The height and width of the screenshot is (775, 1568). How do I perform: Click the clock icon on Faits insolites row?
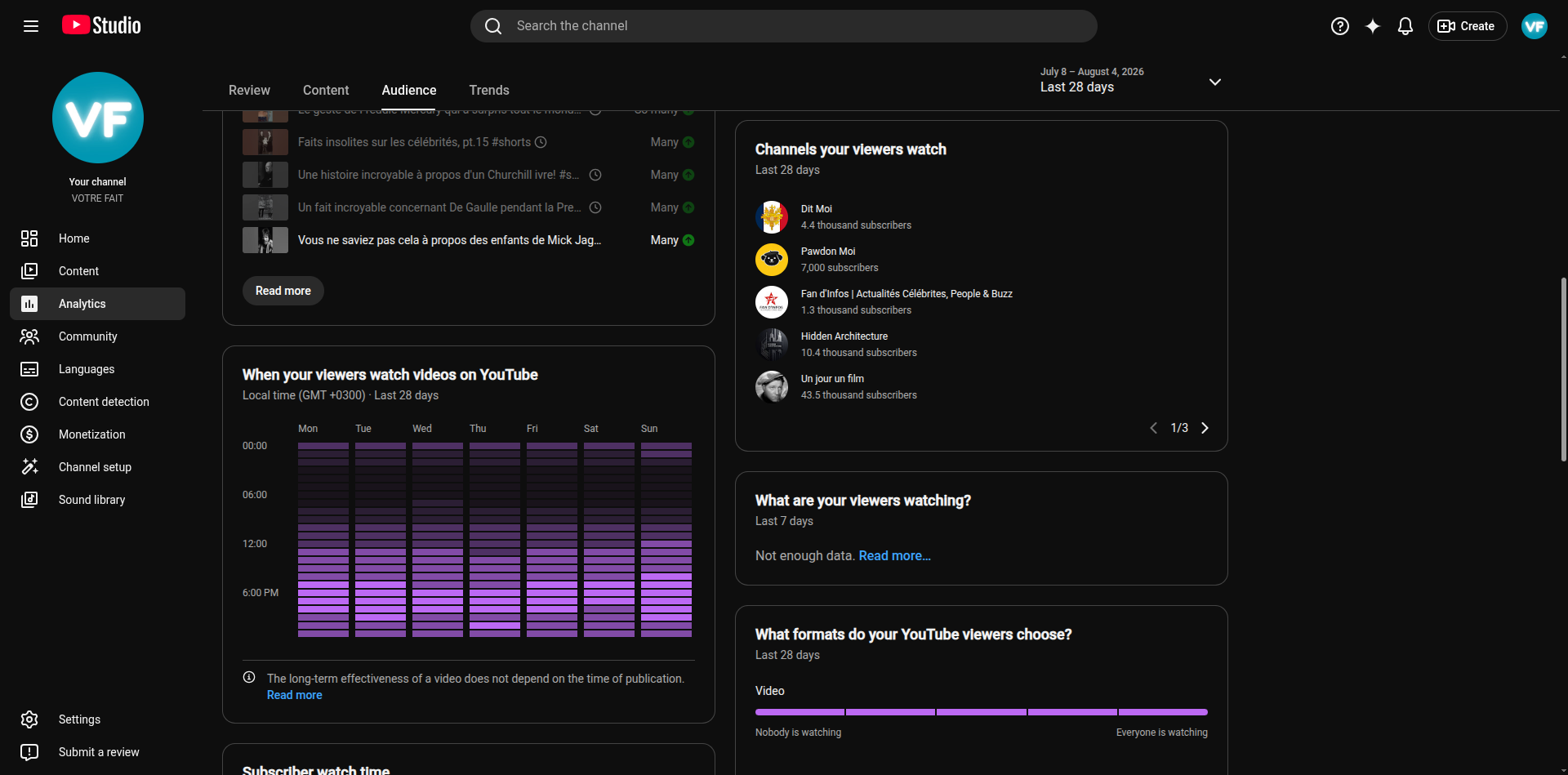pyautogui.click(x=541, y=142)
